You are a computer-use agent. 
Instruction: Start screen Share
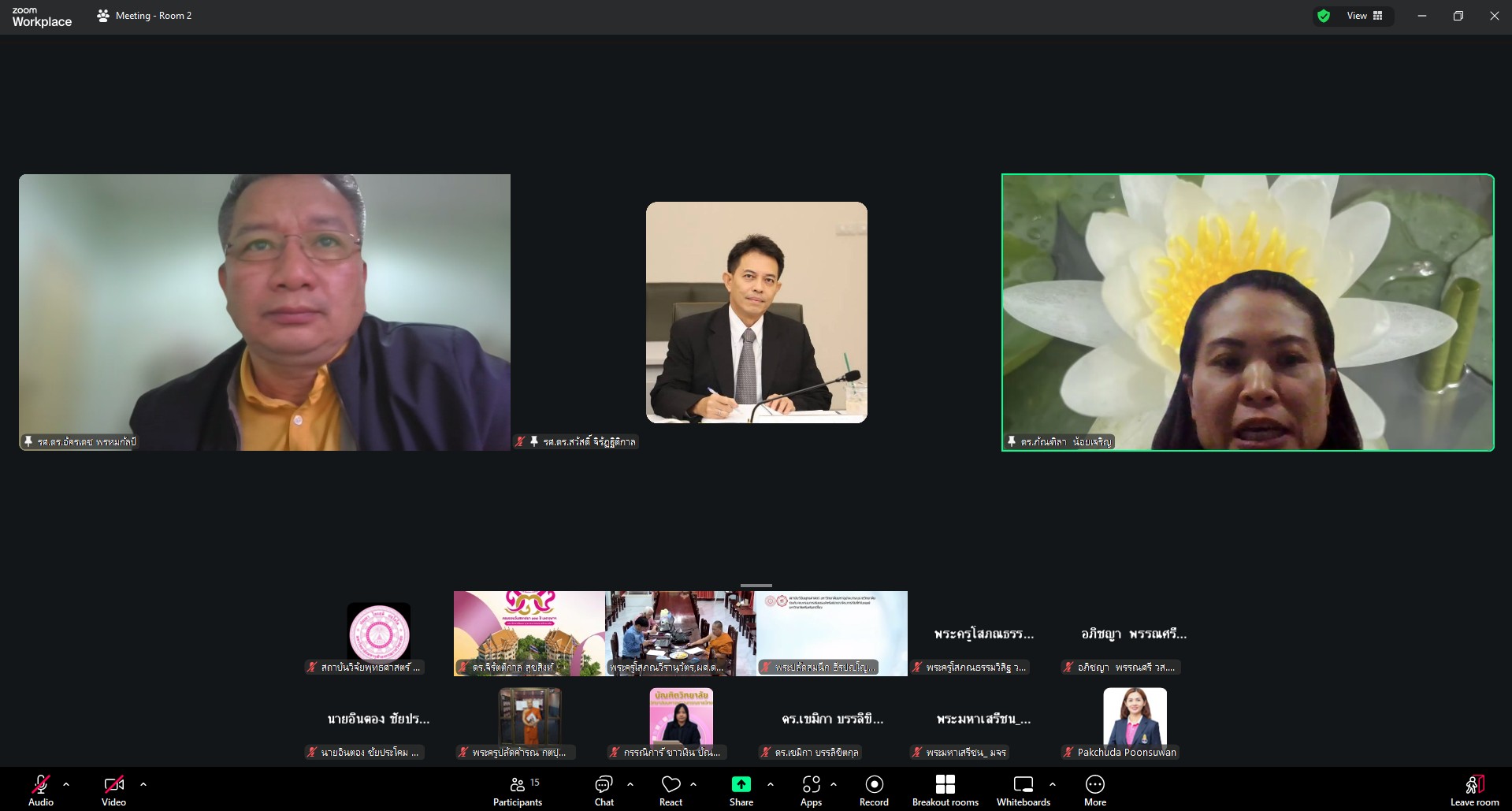[741, 790]
